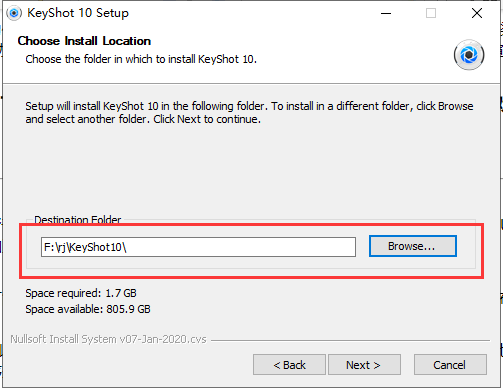Click the horizontal divider line beside the Nullsoft text
The width and height of the screenshot is (503, 390).
coord(350,340)
